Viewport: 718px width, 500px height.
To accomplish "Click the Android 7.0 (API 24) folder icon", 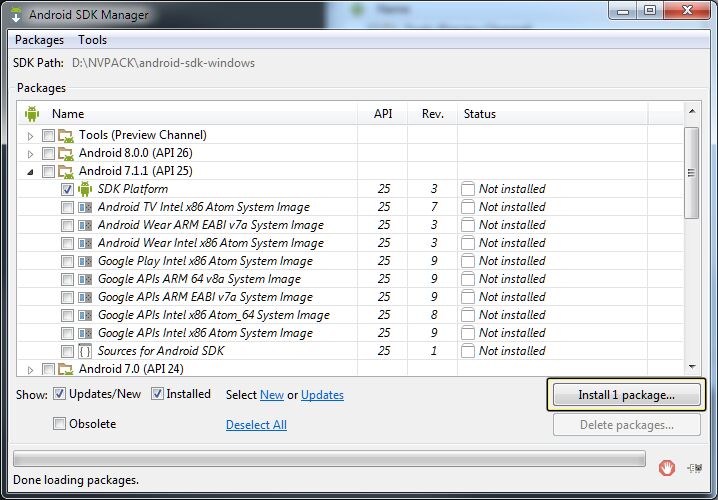I will [66, 369].
